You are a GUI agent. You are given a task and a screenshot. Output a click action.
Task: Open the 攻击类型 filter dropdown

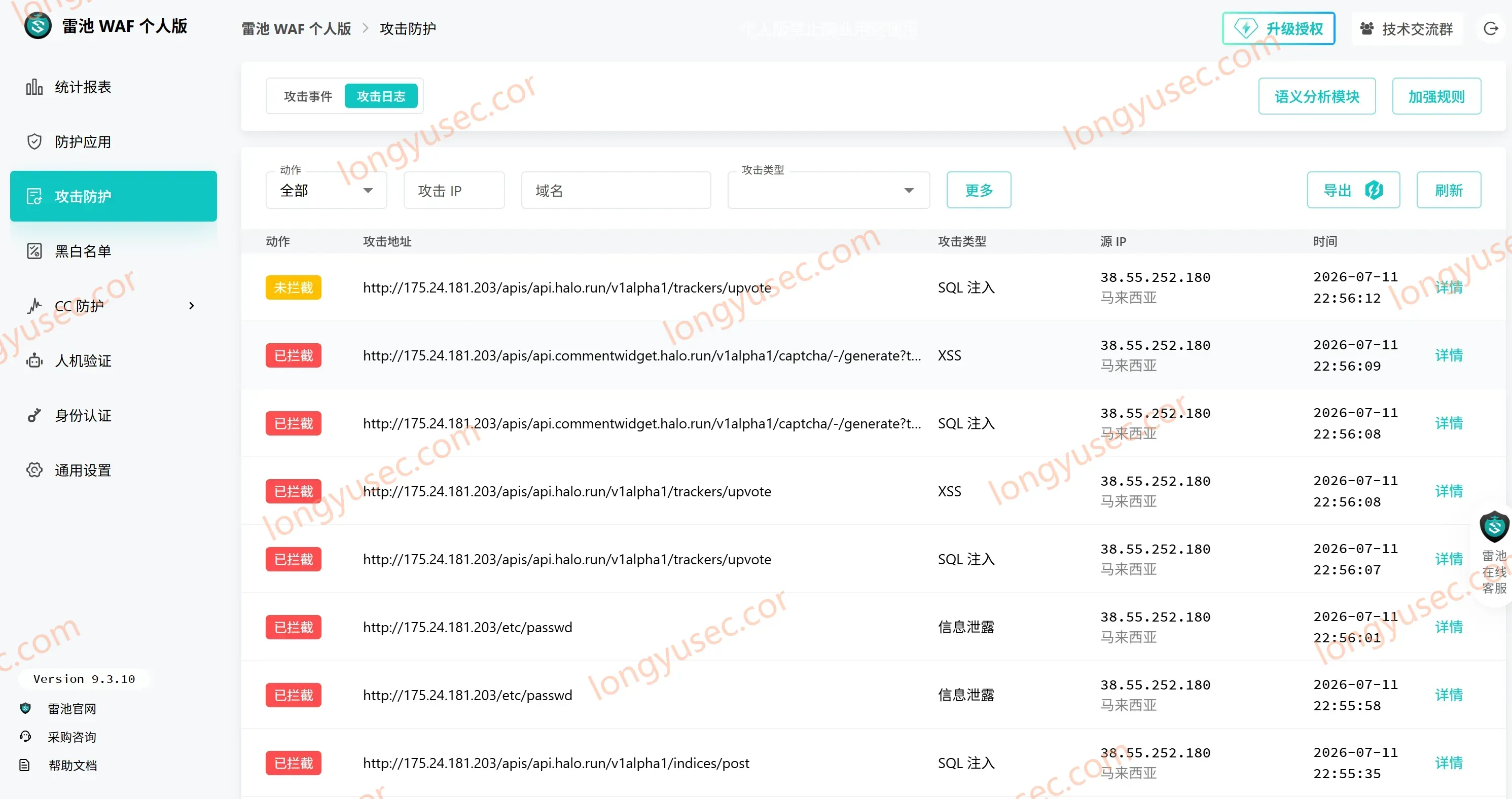point(828,190)
